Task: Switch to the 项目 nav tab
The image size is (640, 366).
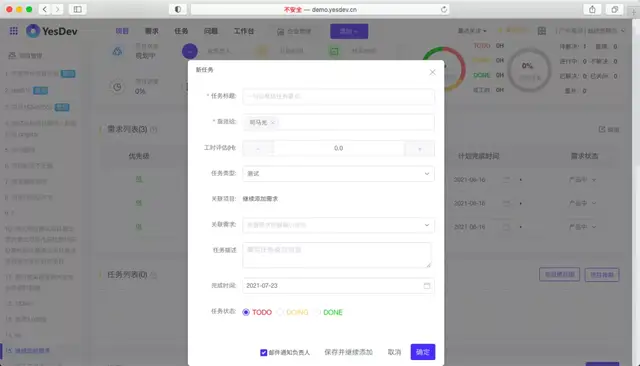Action: [x=122, y=31]
